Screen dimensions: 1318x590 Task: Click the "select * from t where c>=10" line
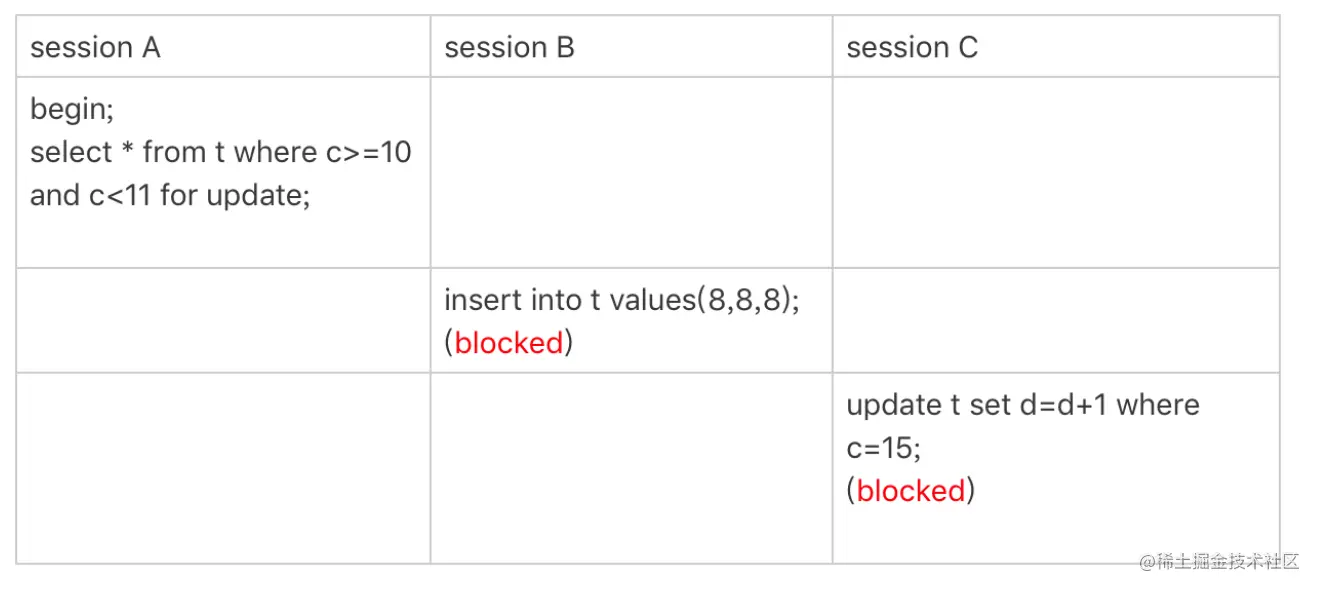221,152
